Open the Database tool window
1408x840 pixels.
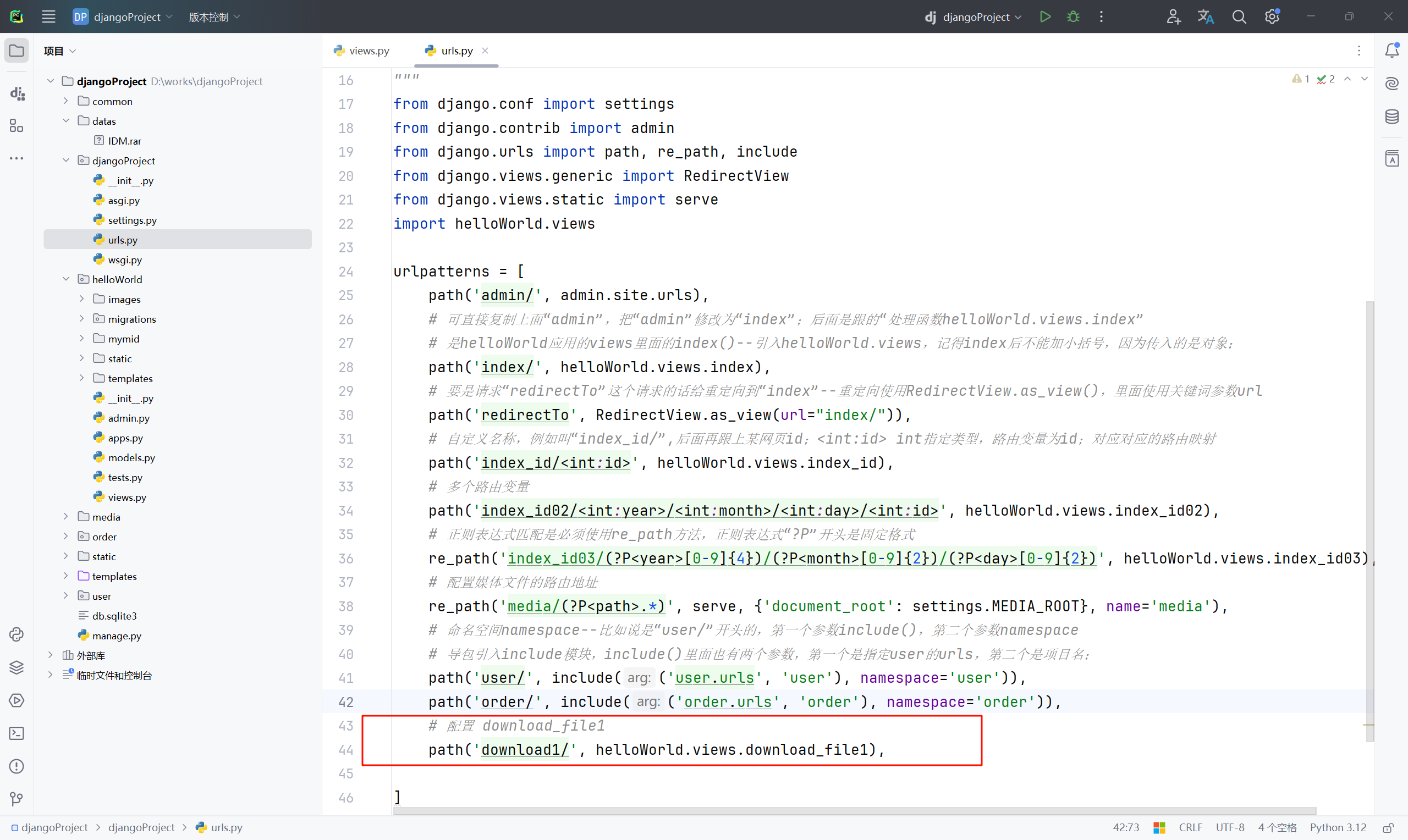click(1392, 117)
